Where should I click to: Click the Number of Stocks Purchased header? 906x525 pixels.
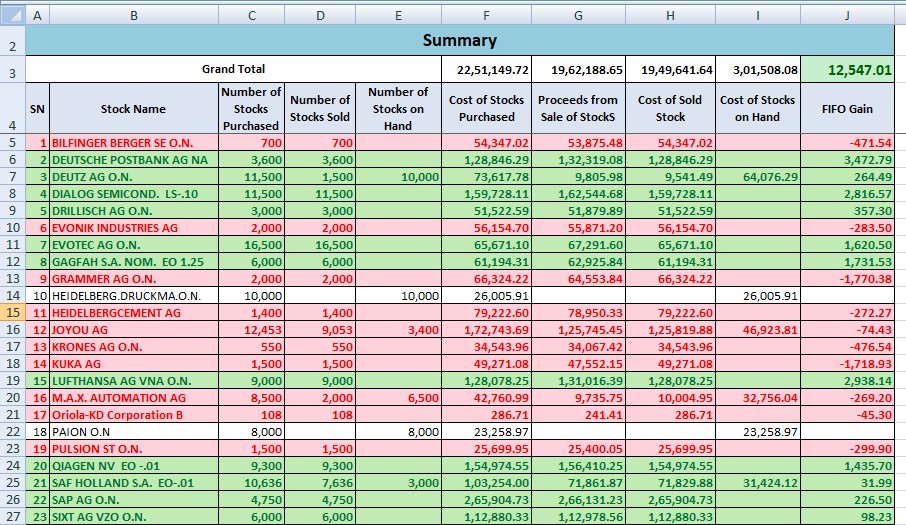click(x=251, y=109)
